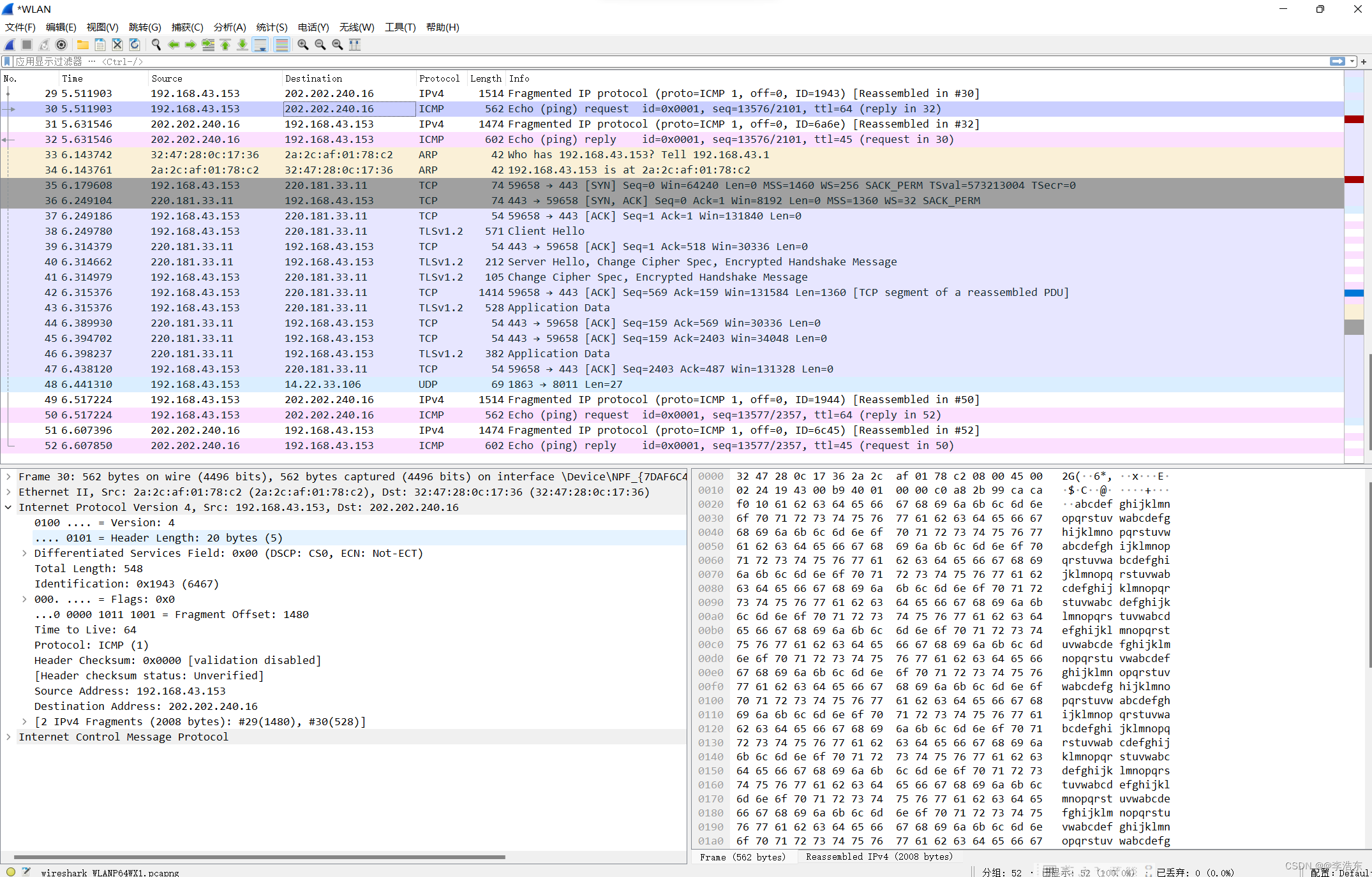Open the 视图(V) menu

pyautogui.click(x=103, y=27)
